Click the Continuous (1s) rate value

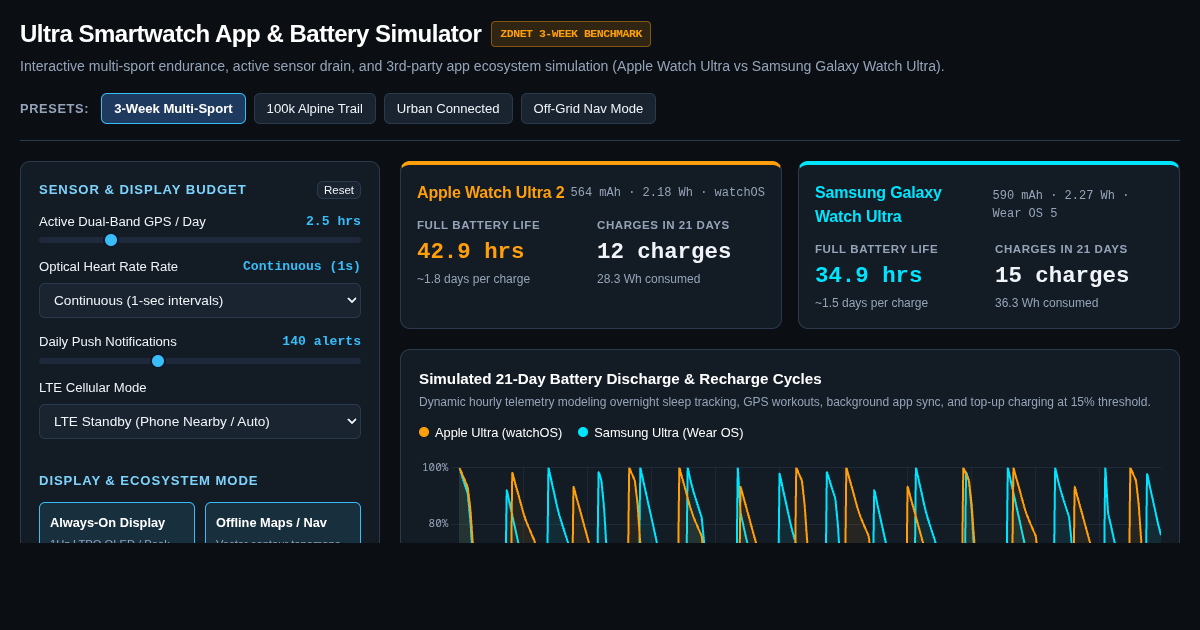302,266
